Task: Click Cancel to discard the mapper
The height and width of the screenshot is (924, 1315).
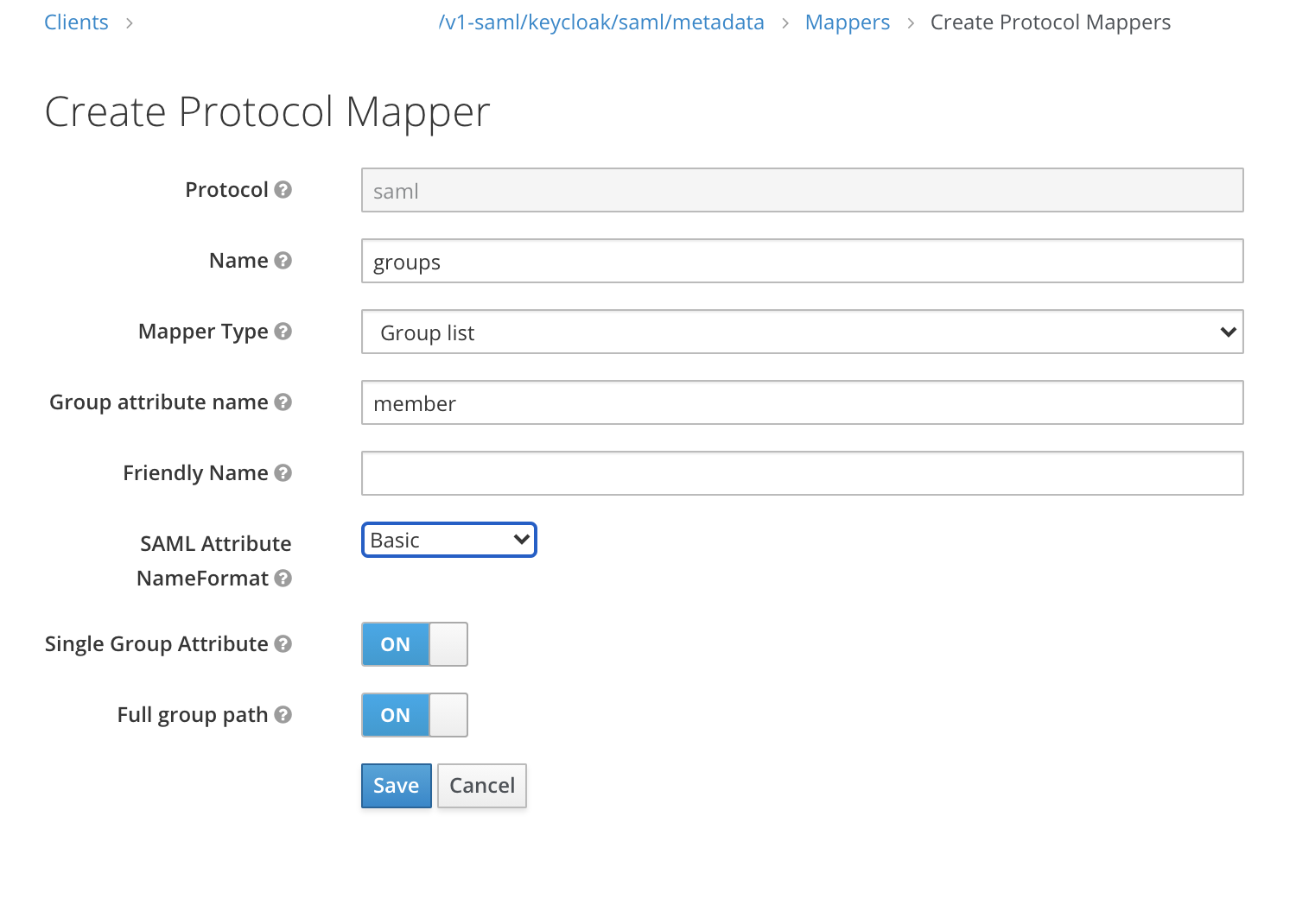Action: coord(481,785)
